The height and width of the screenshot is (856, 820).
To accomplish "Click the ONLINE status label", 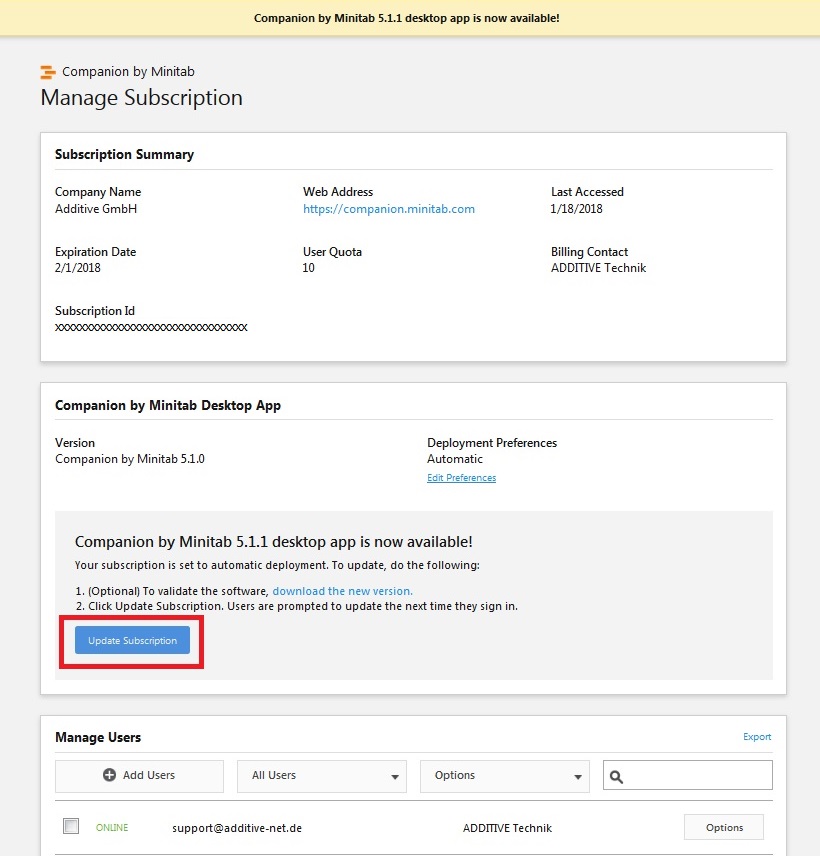I will (112, 828).
